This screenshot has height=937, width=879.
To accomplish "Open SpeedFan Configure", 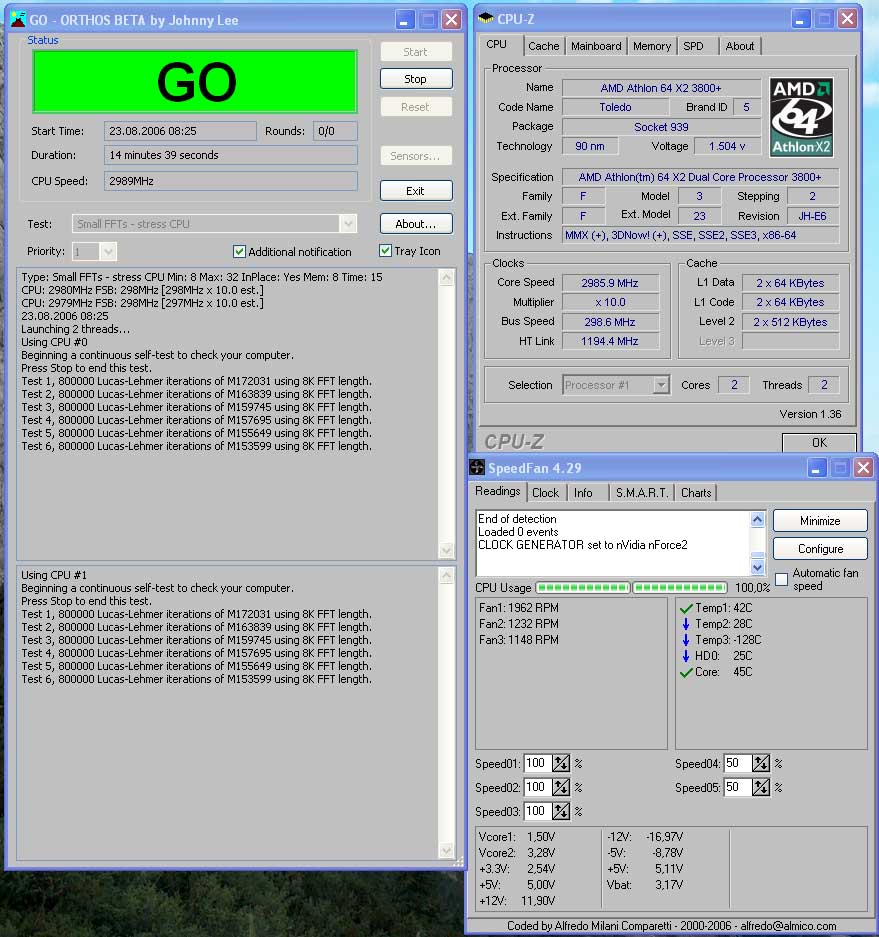I will pyautogui.click(x=820, y=549).
